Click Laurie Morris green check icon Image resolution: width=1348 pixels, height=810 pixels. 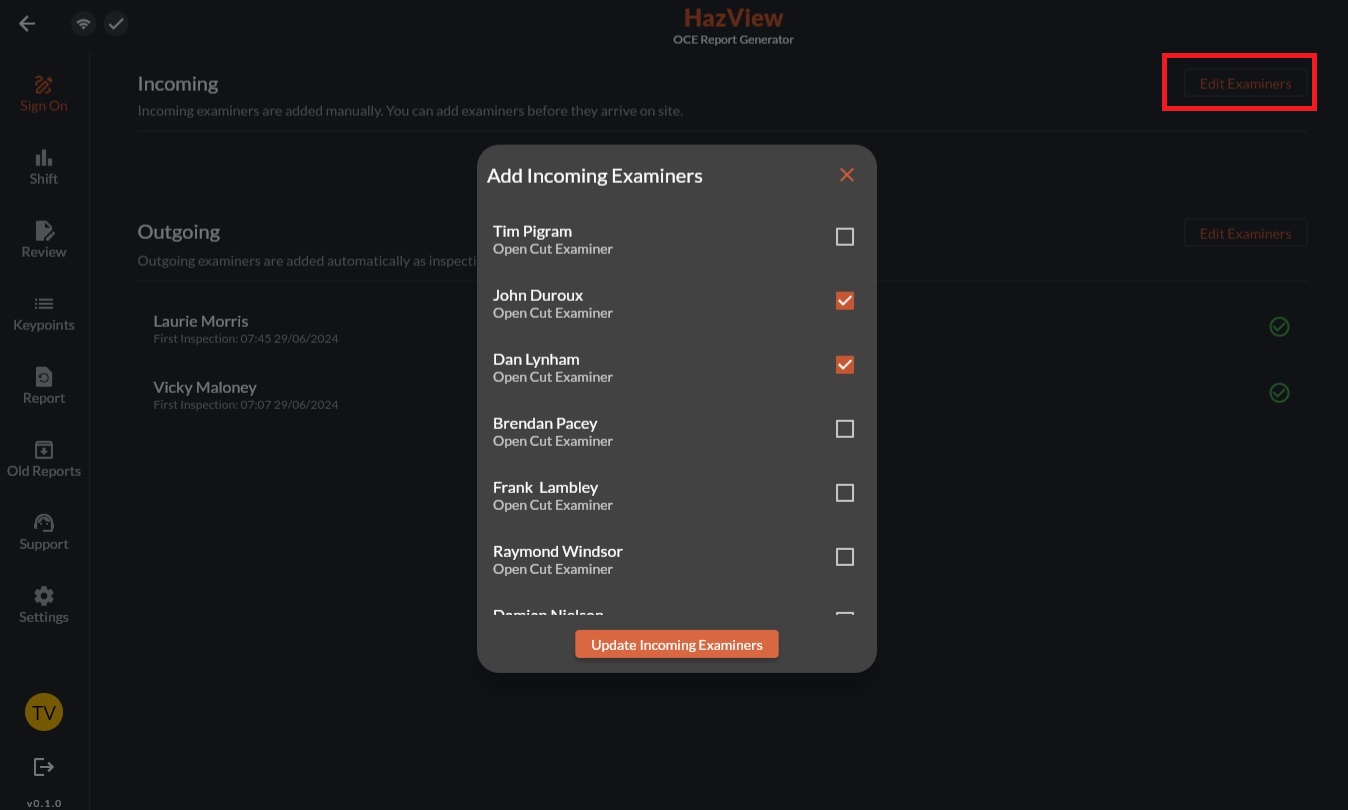click(x=1279, y=327)
